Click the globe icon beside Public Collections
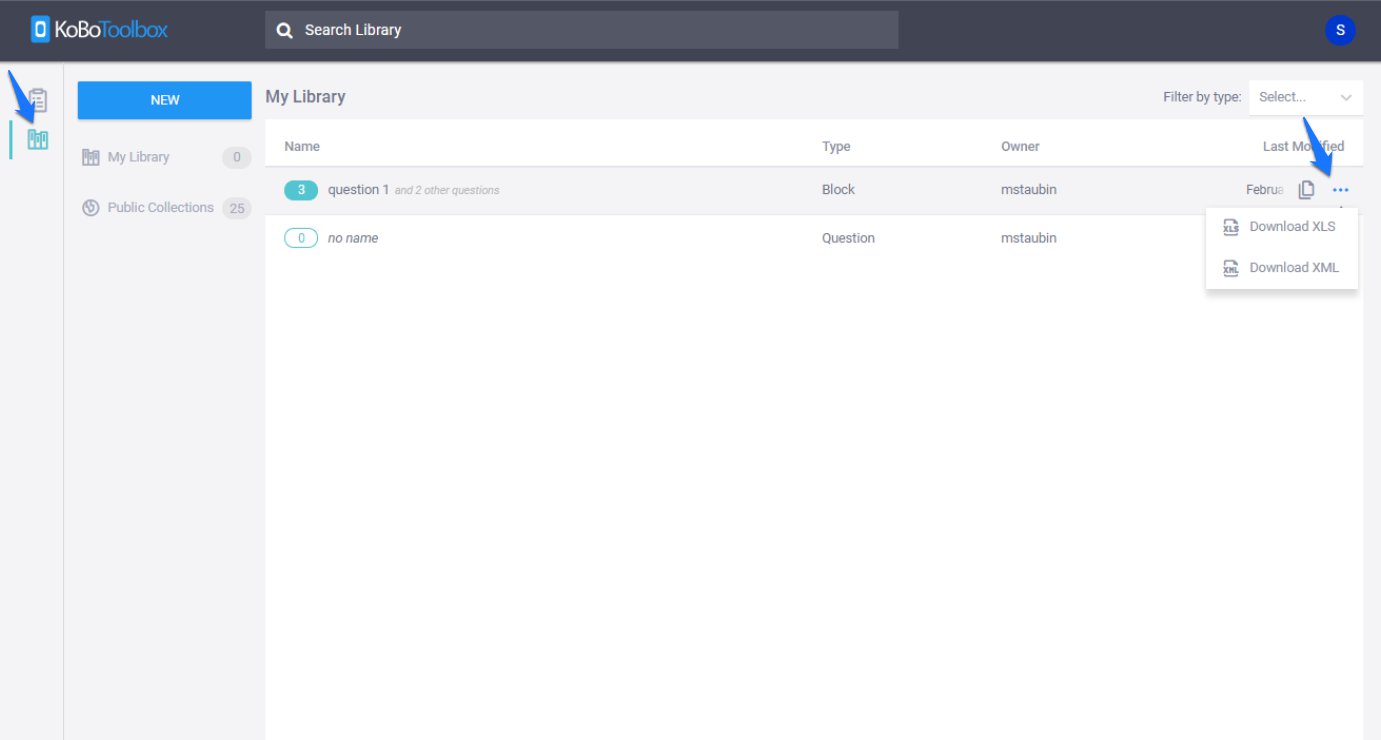 click(90, 208)
